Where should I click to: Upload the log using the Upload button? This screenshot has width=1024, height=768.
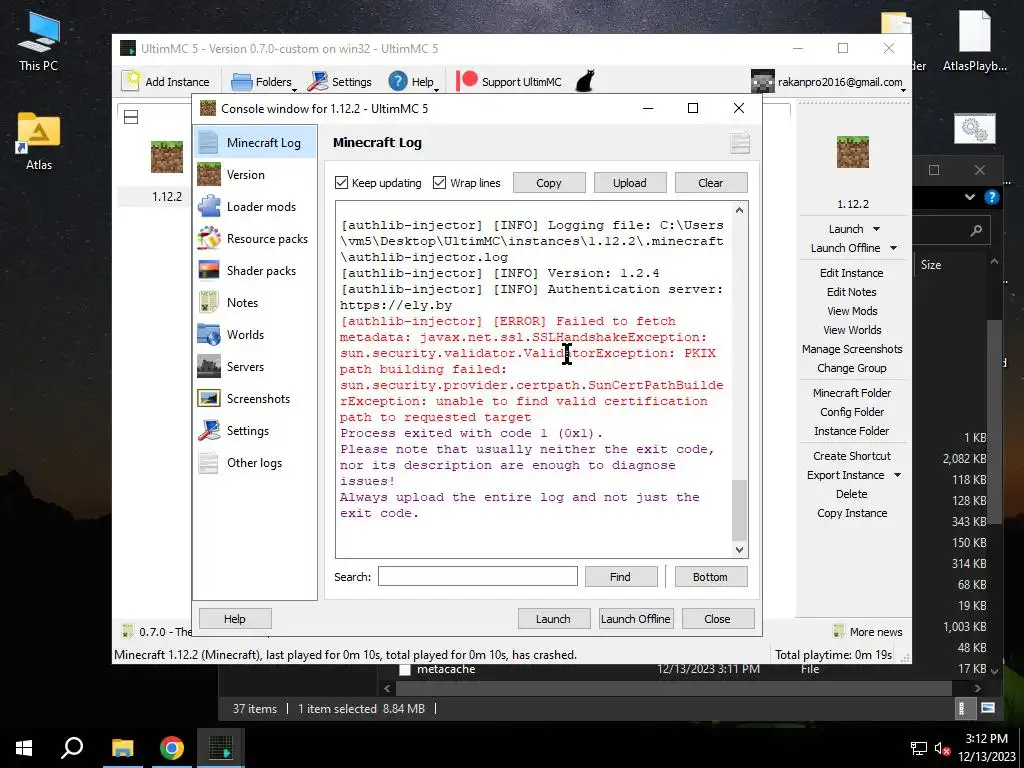coord(630,183)
